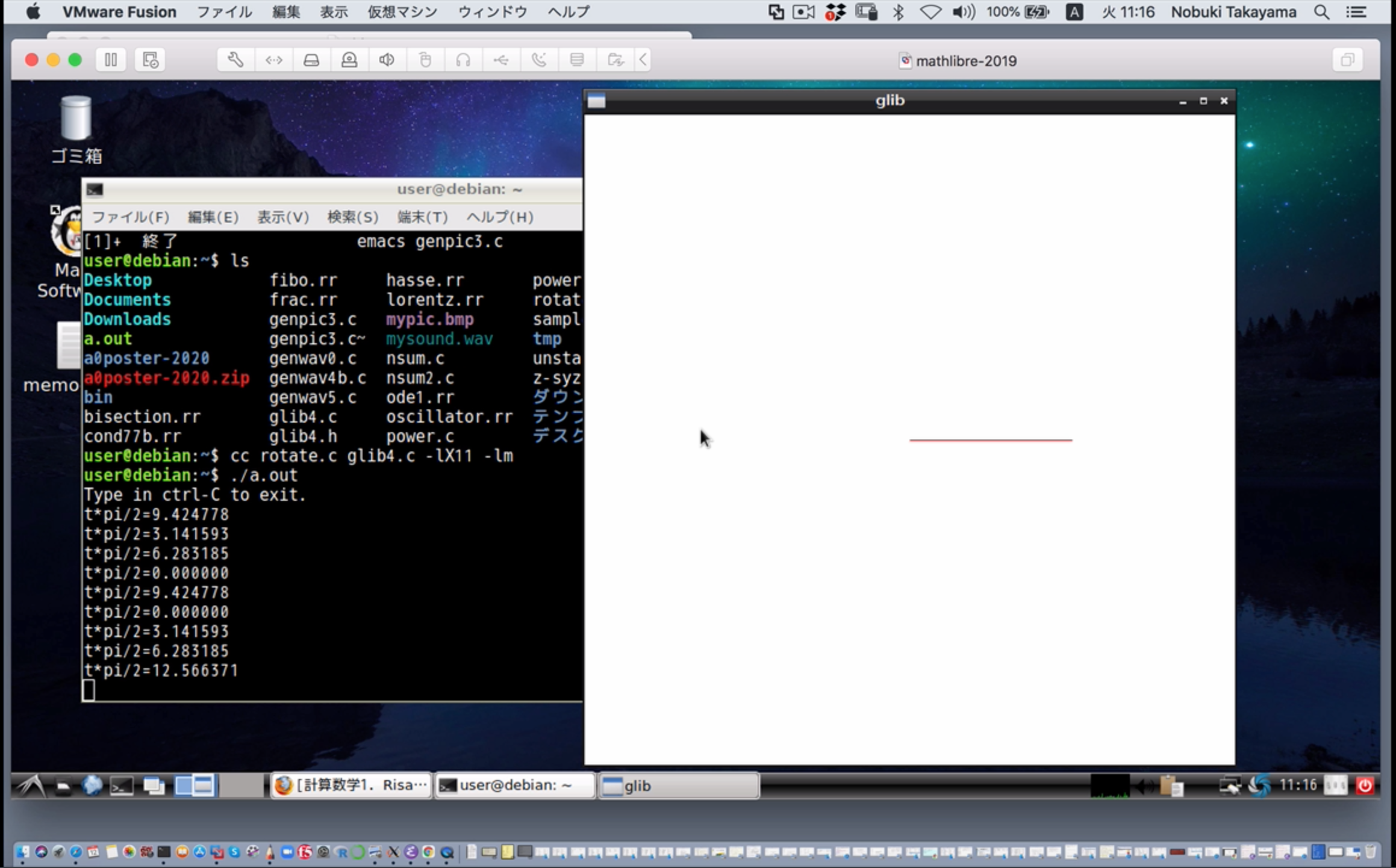Viewport: 1396px width, 868px height.
Task: Open the 仮想マシン menu in menu bar
Action: click(402, 11)
